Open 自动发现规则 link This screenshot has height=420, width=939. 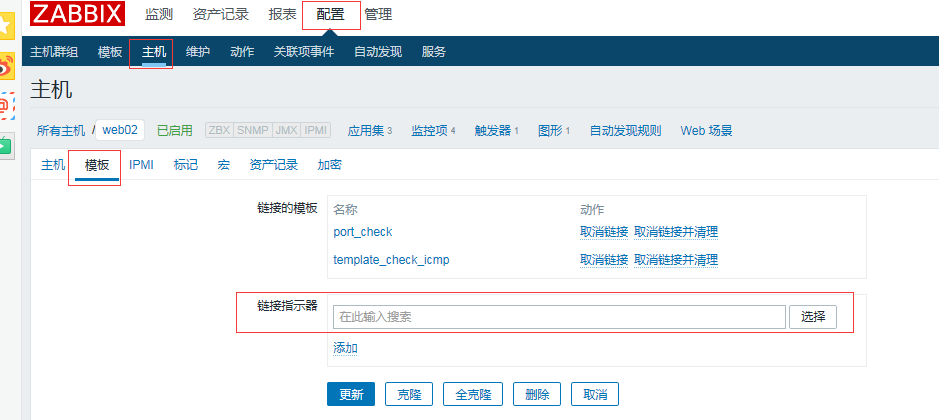[x=625, y=131]
